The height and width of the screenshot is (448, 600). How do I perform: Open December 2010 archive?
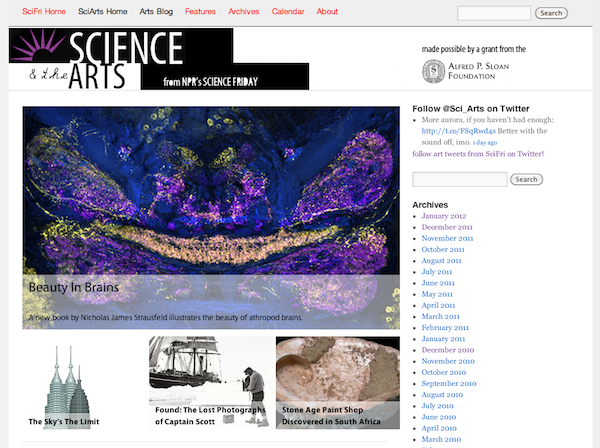click(448, 350)
